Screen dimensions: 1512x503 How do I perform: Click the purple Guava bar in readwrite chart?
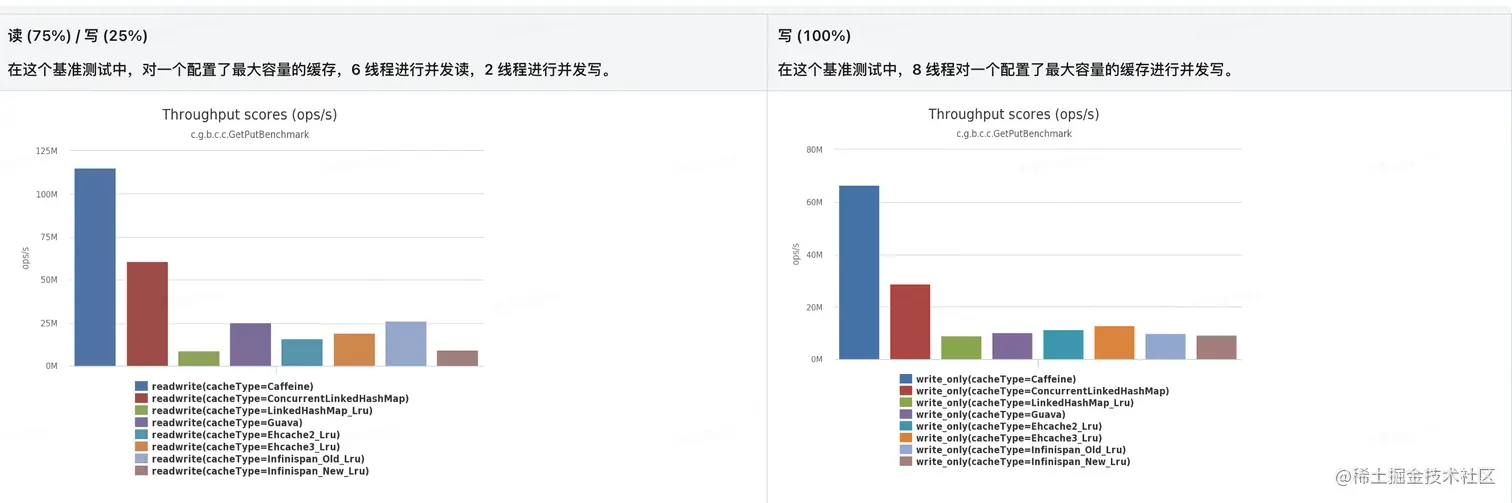(250, 344)
